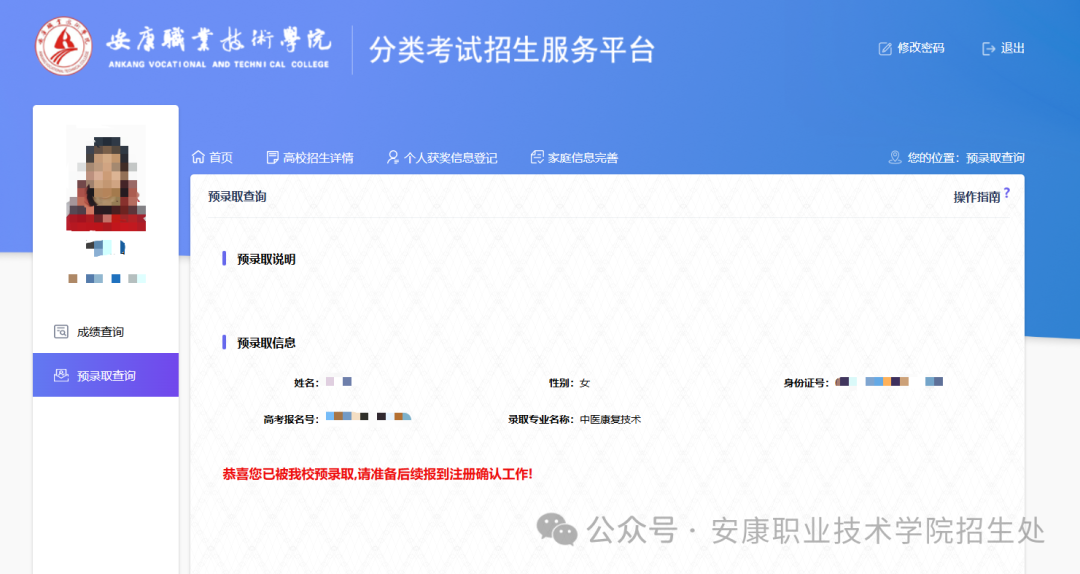Open 个人获奖信息登记 menu item
The image size is (1080, 574).
[x=450, y=157]
